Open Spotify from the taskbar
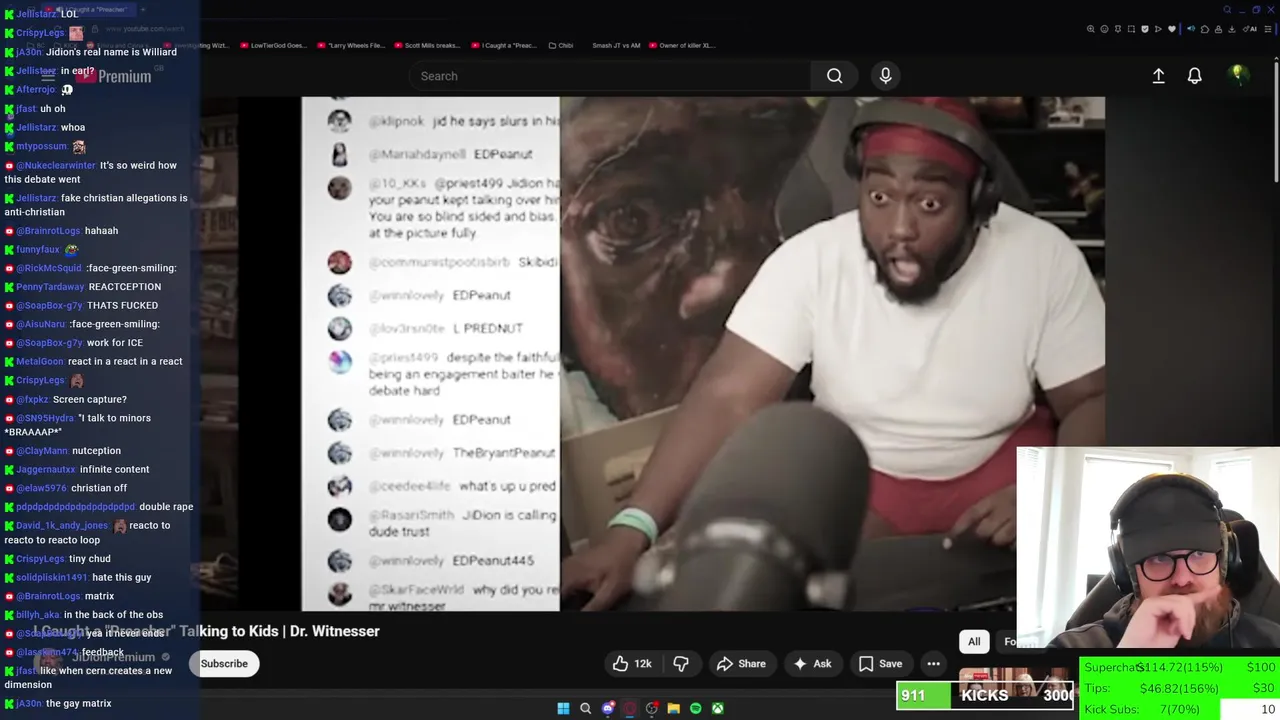The height and width of the screenshot is (720, 1280). click(695, 708)
